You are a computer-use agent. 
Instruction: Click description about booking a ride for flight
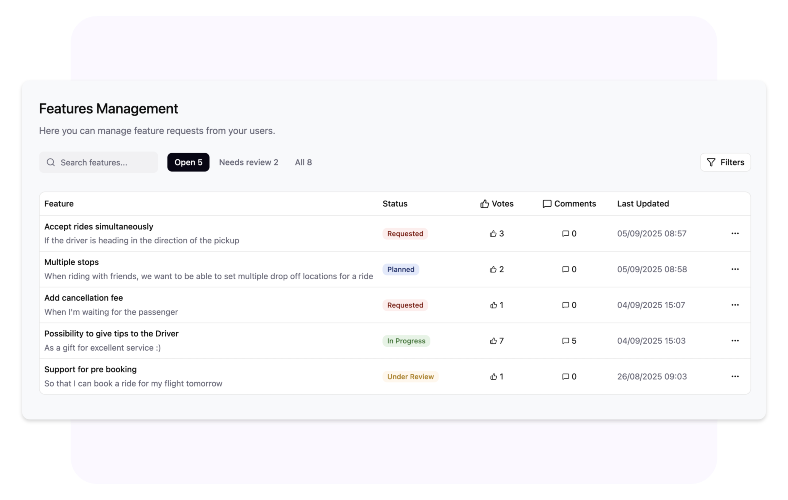click(133, 383)
